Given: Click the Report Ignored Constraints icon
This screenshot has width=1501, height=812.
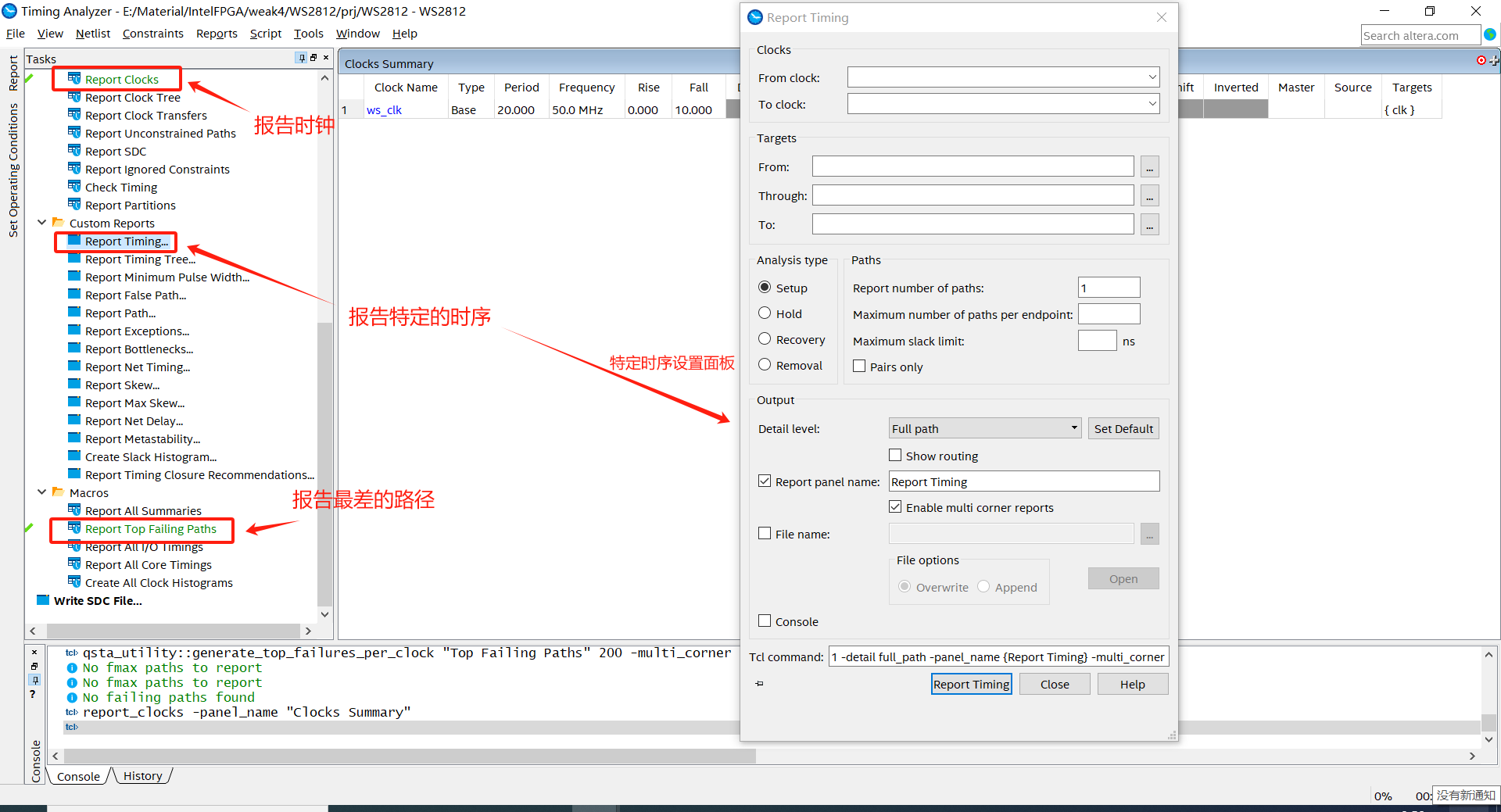Looking at the screenshot, I should coord(74,169).
